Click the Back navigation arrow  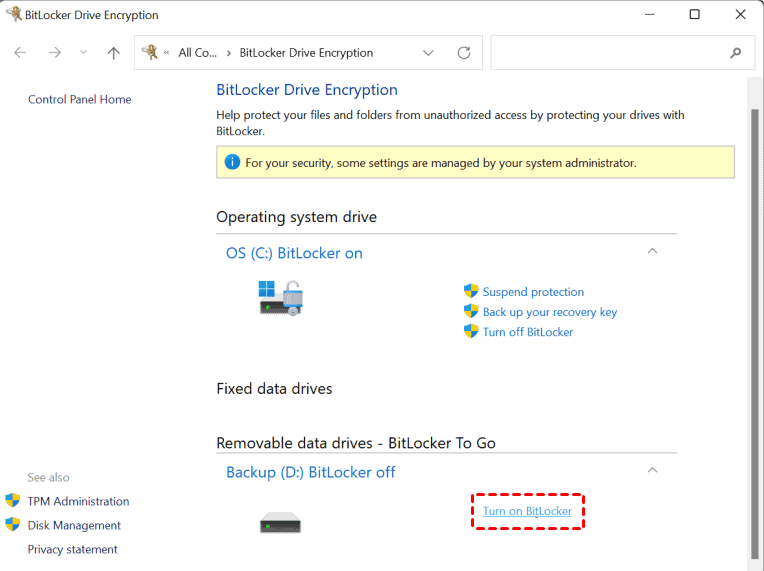click(x=21, y=53)
